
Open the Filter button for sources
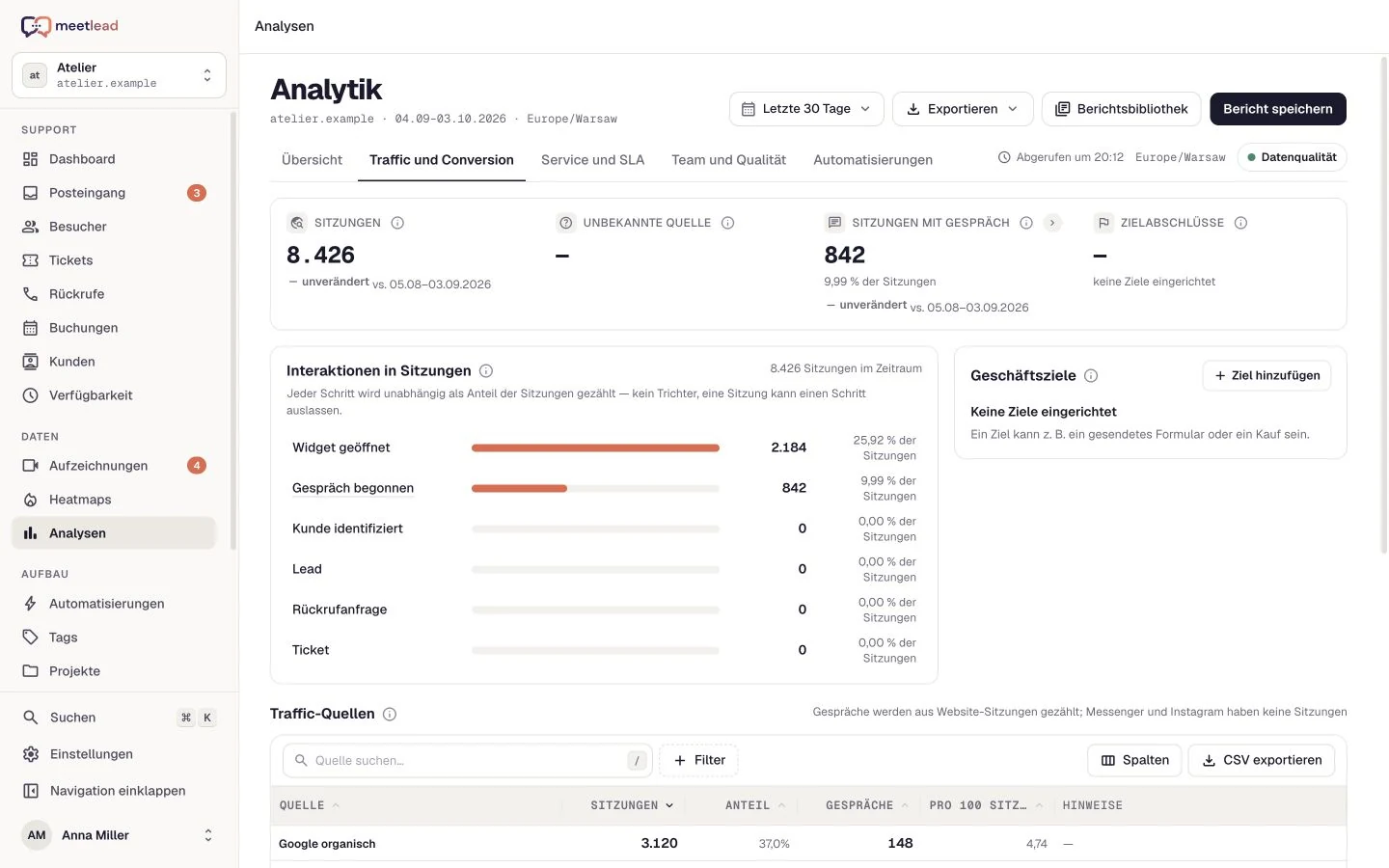point(699,760)
